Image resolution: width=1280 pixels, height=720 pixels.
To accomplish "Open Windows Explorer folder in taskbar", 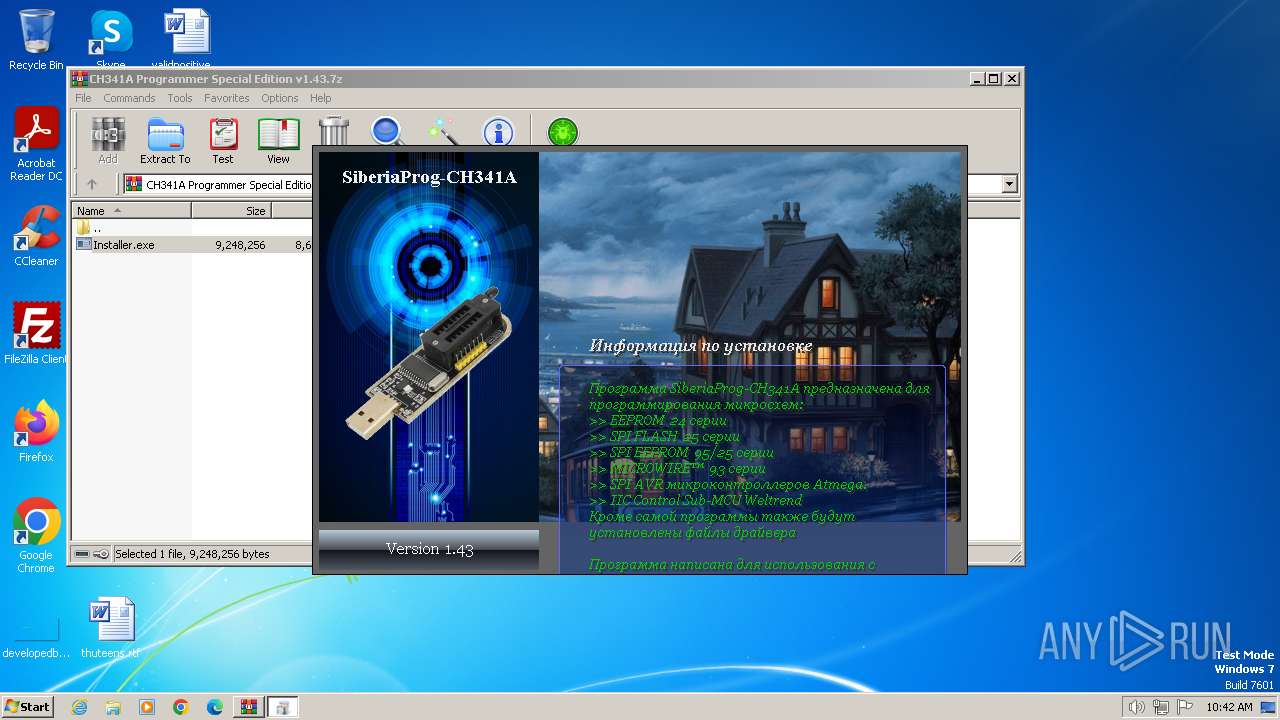I will (x=113, y=707).
